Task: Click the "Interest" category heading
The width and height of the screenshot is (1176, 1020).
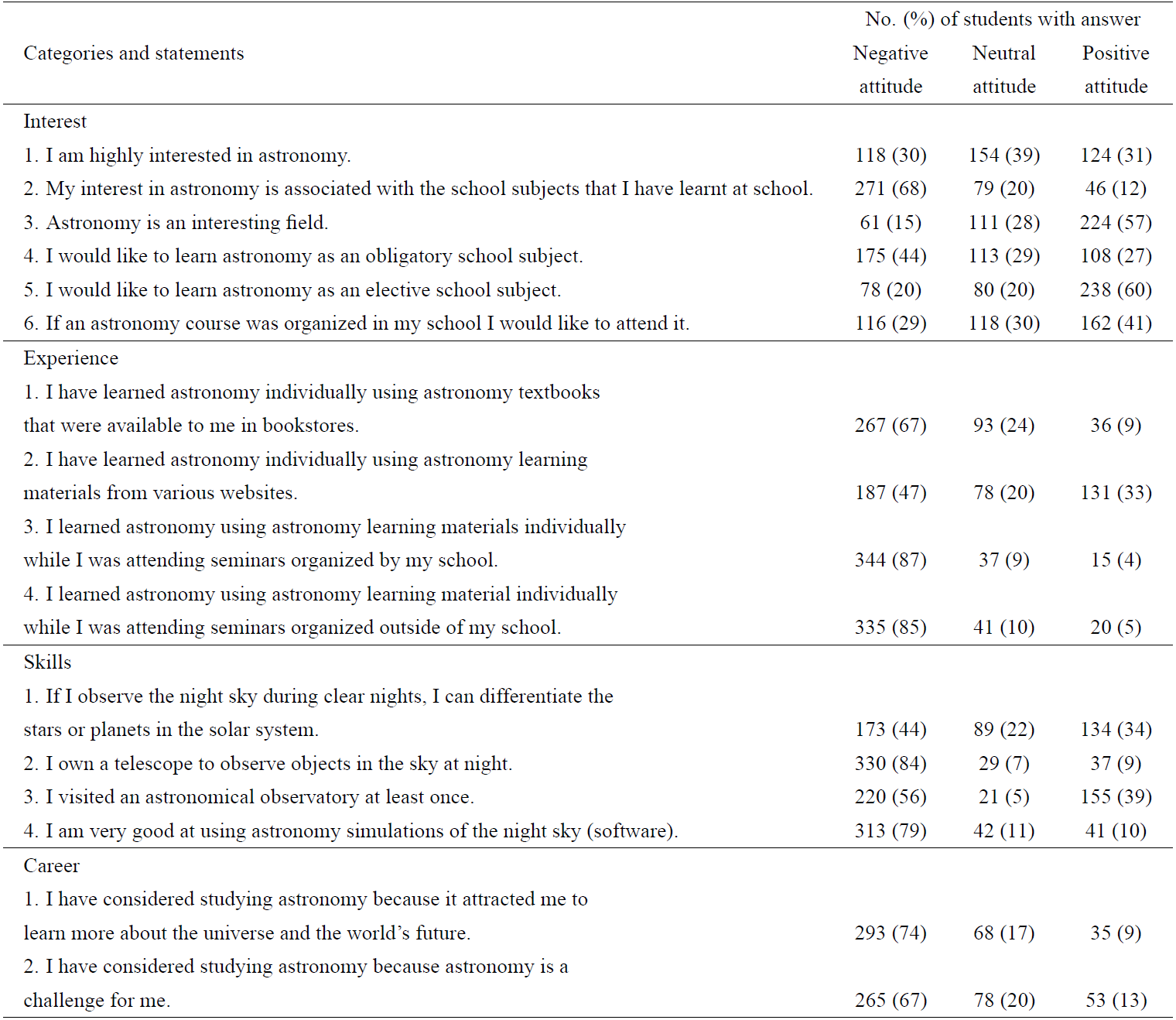Action: (55, 122)
